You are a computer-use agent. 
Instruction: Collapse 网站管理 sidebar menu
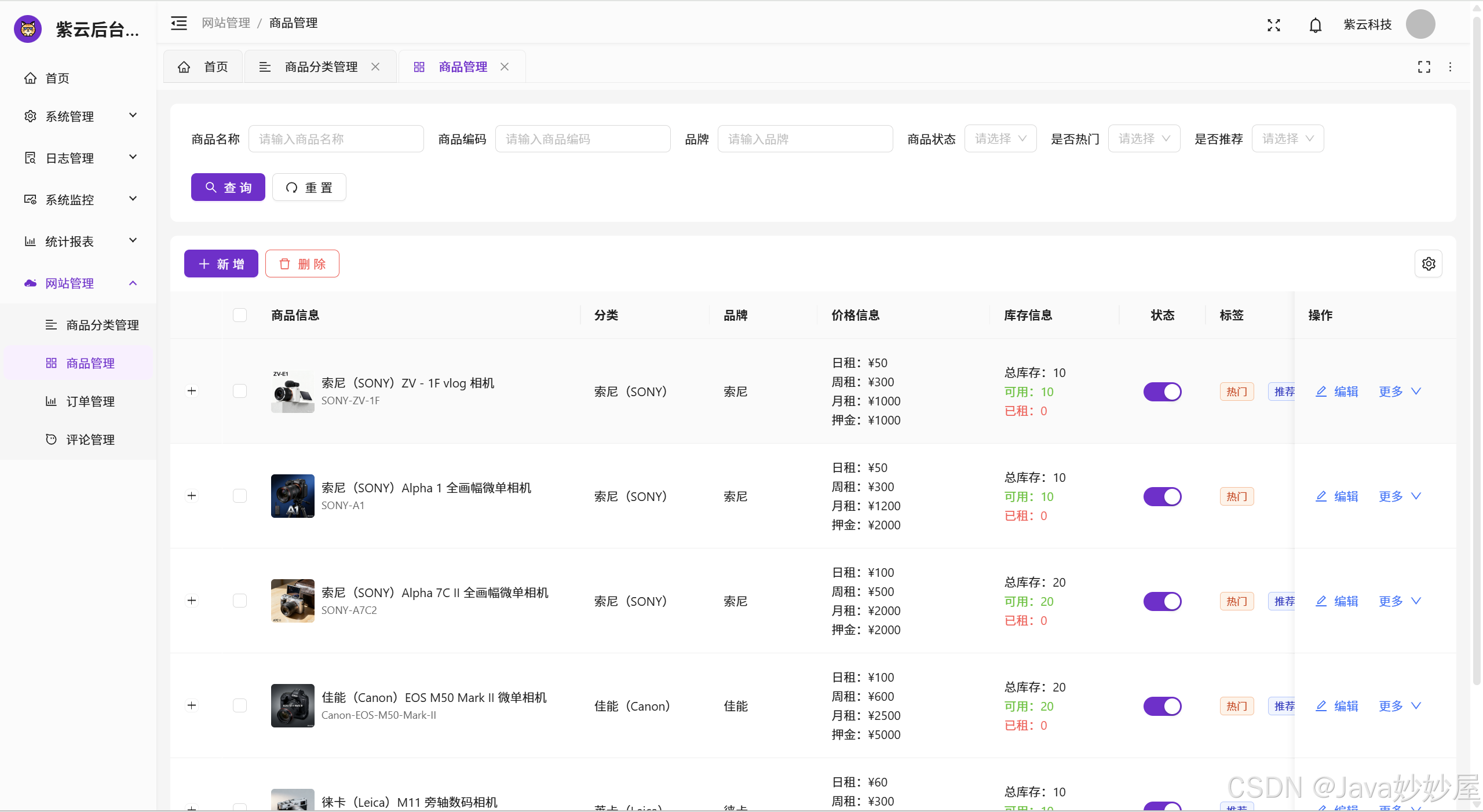[x=78, y=283]
